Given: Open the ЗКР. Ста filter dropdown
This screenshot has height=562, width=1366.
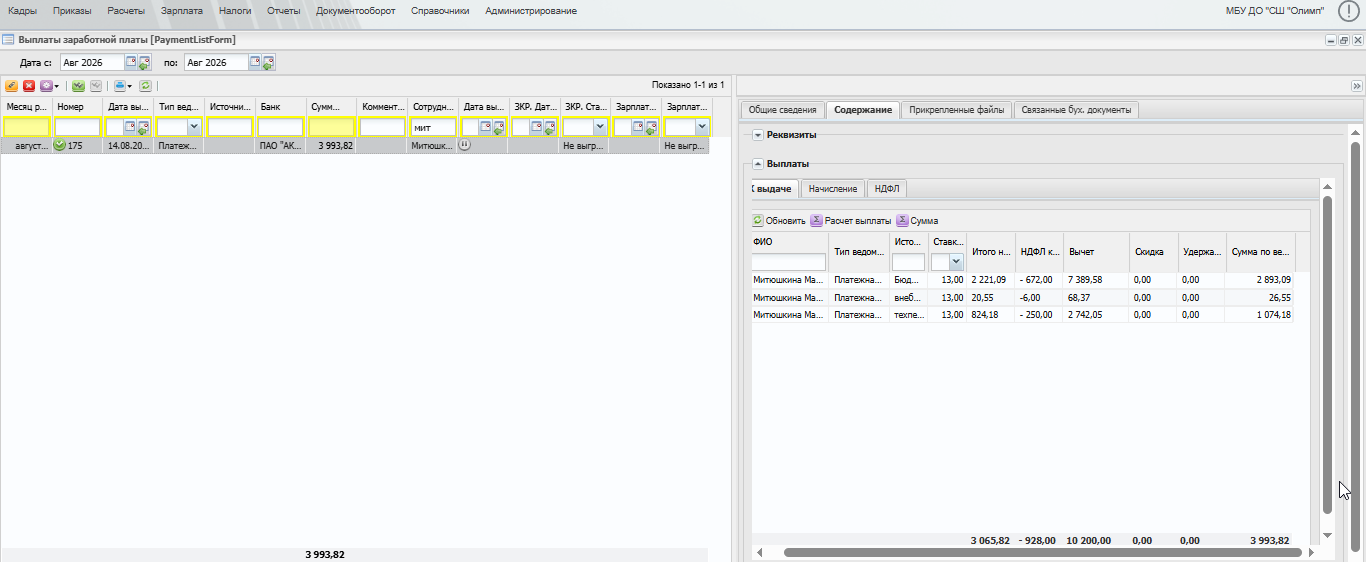Looking at the screenshot, I should pyautogui.click(x=600, y=127).
